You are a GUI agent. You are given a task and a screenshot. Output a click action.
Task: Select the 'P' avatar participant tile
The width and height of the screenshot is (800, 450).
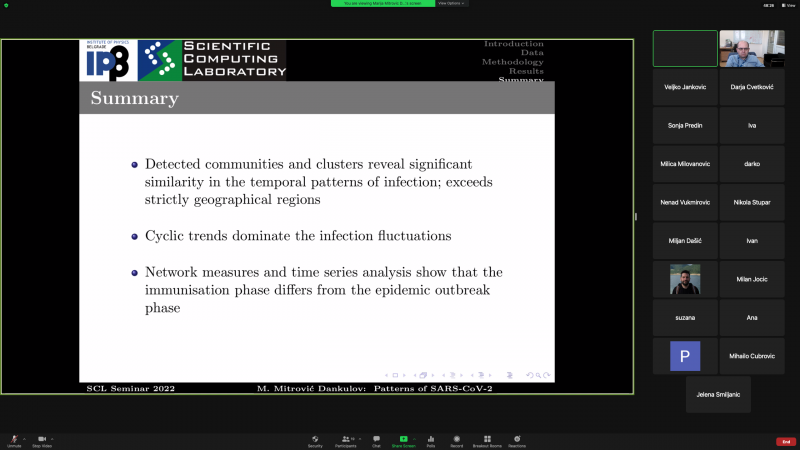coord(685,356)
